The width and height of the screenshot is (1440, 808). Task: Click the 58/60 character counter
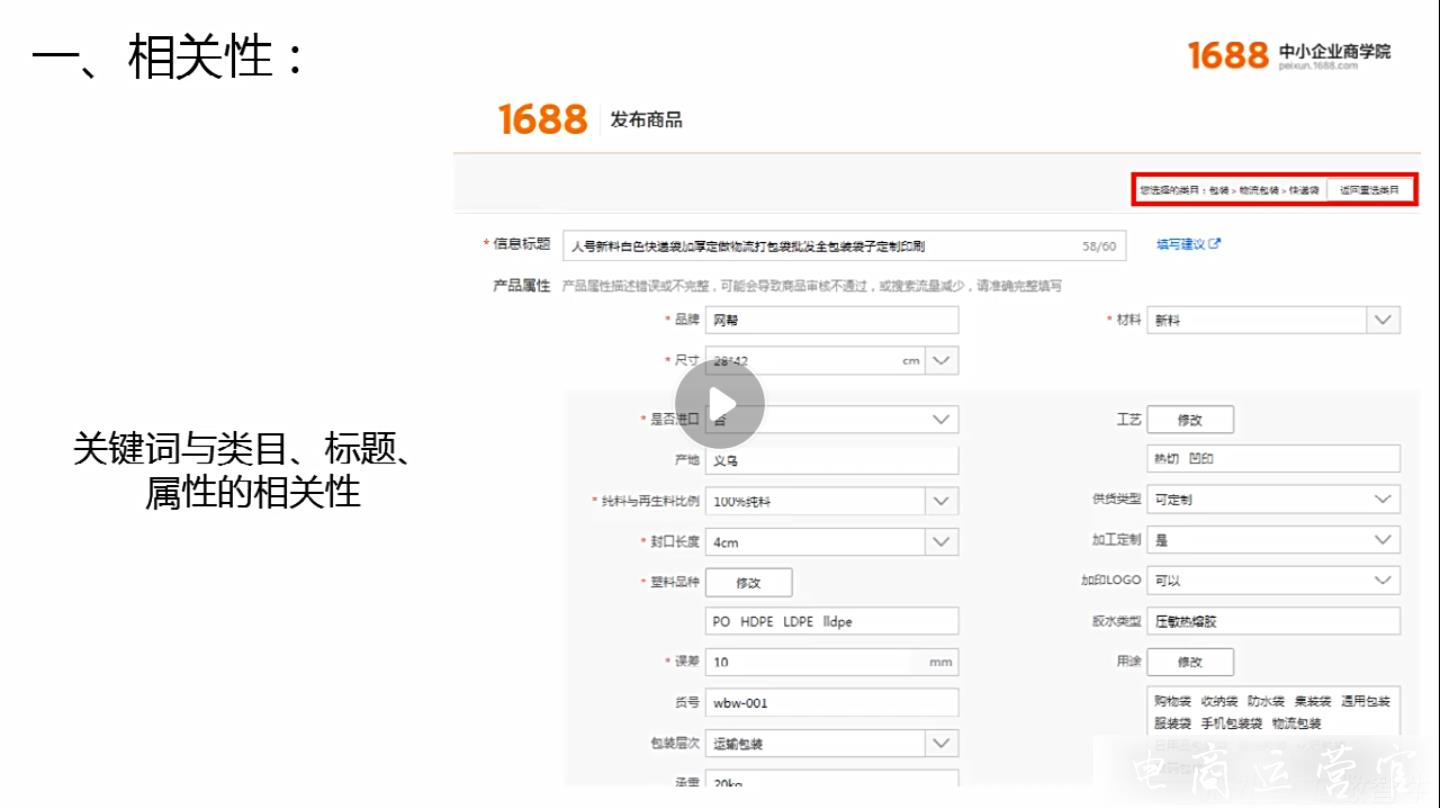pos(1099,245)
